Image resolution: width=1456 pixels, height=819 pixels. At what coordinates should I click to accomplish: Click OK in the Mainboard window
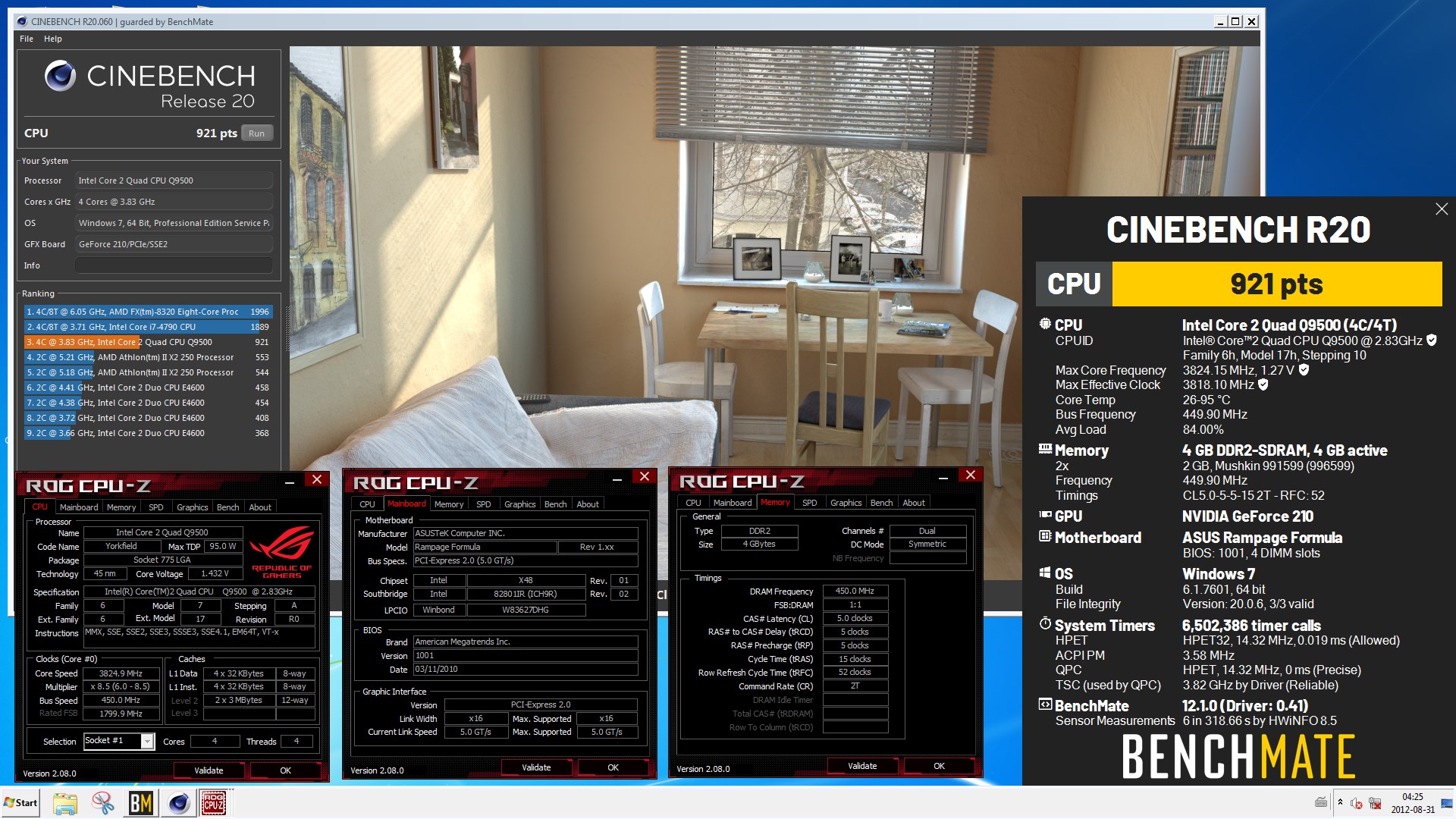pos(613,767)
